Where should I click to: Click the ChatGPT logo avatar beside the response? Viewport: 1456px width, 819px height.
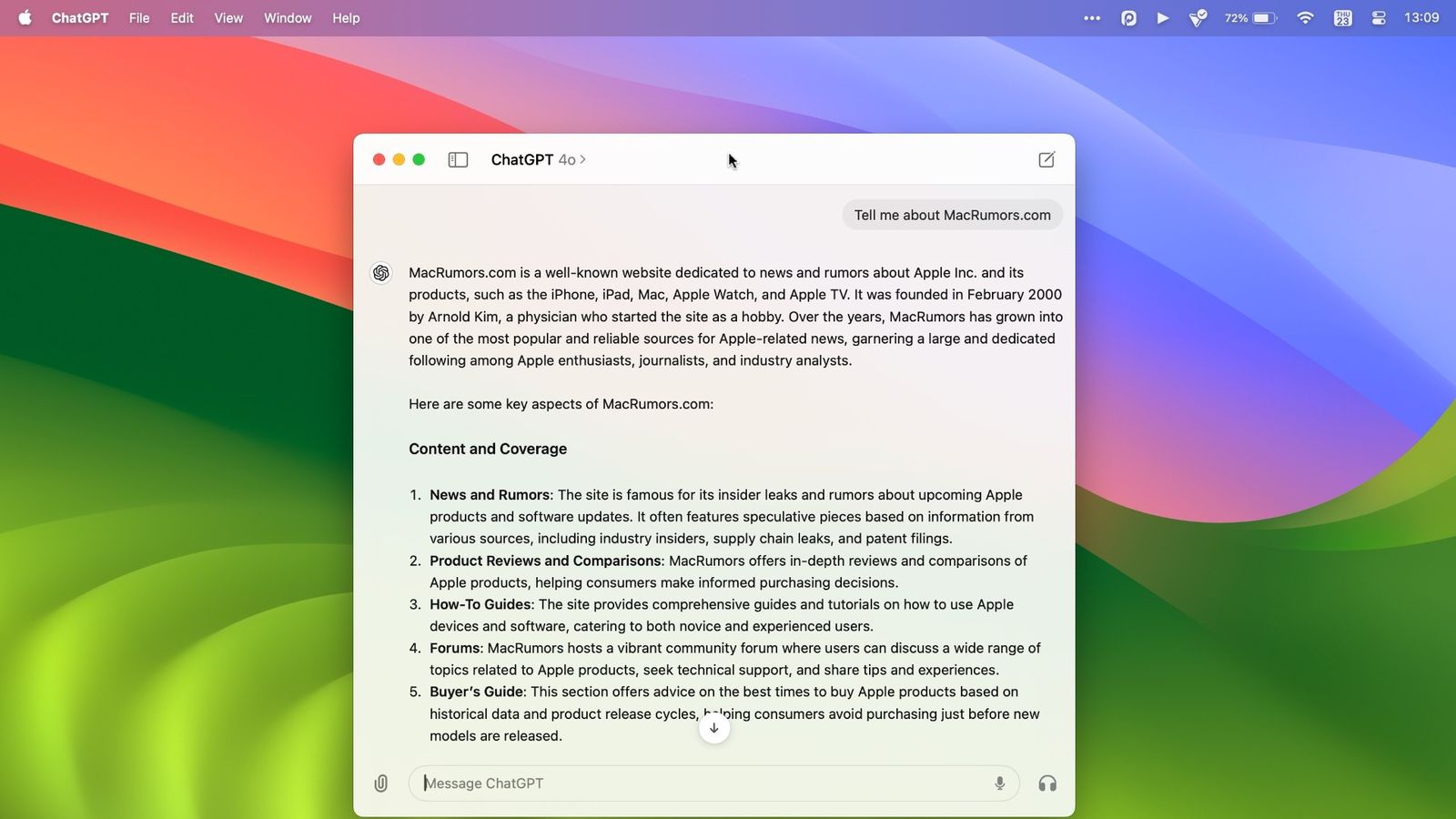(x=381, y=273)
